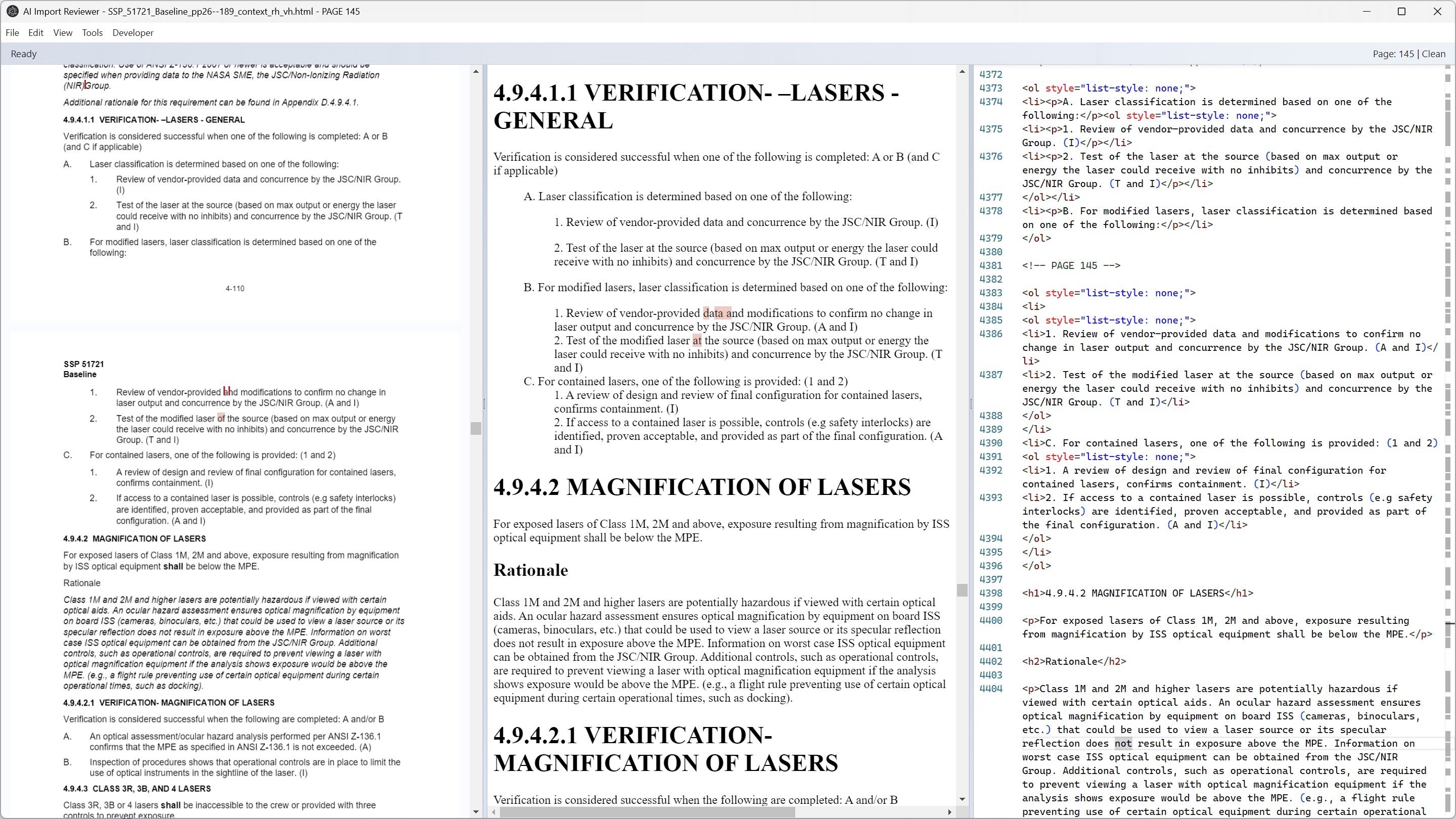Click the PDF pane scroll-up arrow
1456x819 pixels.
coord(476,71)
